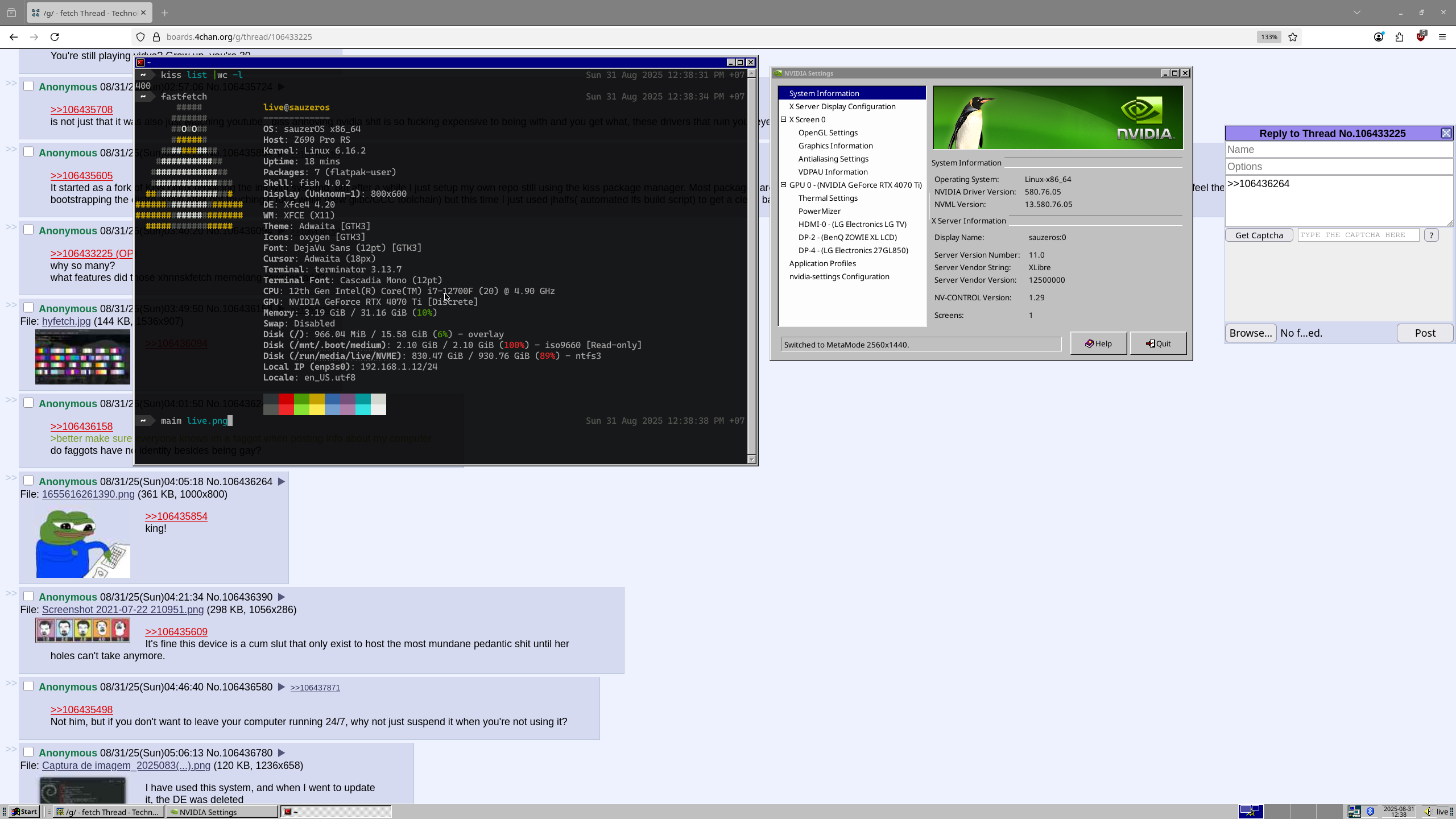
Task: Select OpenGL Settings in NVIDIA tree
Action: click(x=828, y=133)
